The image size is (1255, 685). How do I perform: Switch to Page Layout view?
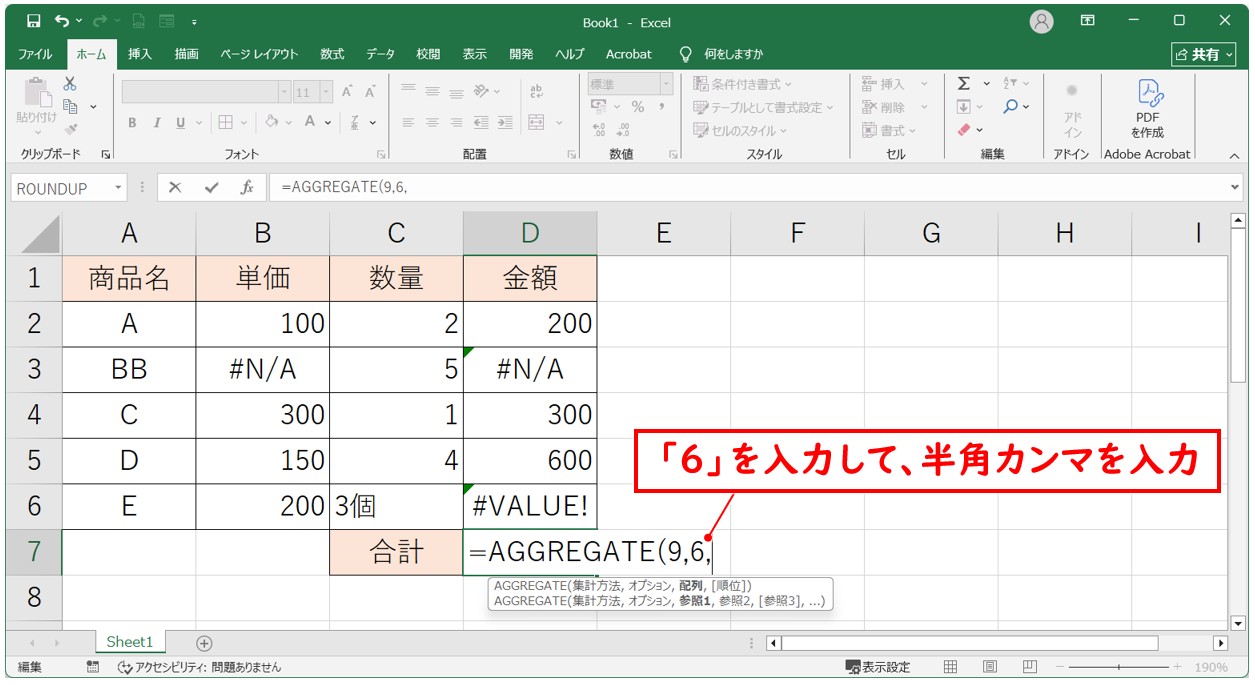989,667
